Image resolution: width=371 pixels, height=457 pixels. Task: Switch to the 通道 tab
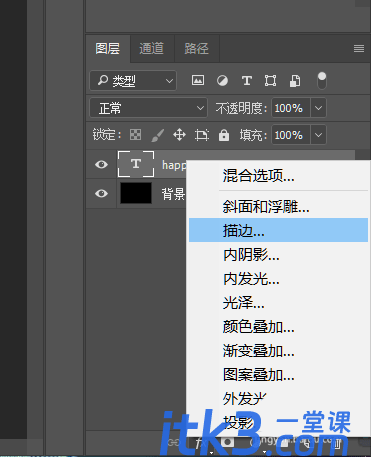[x=152, y=49]
